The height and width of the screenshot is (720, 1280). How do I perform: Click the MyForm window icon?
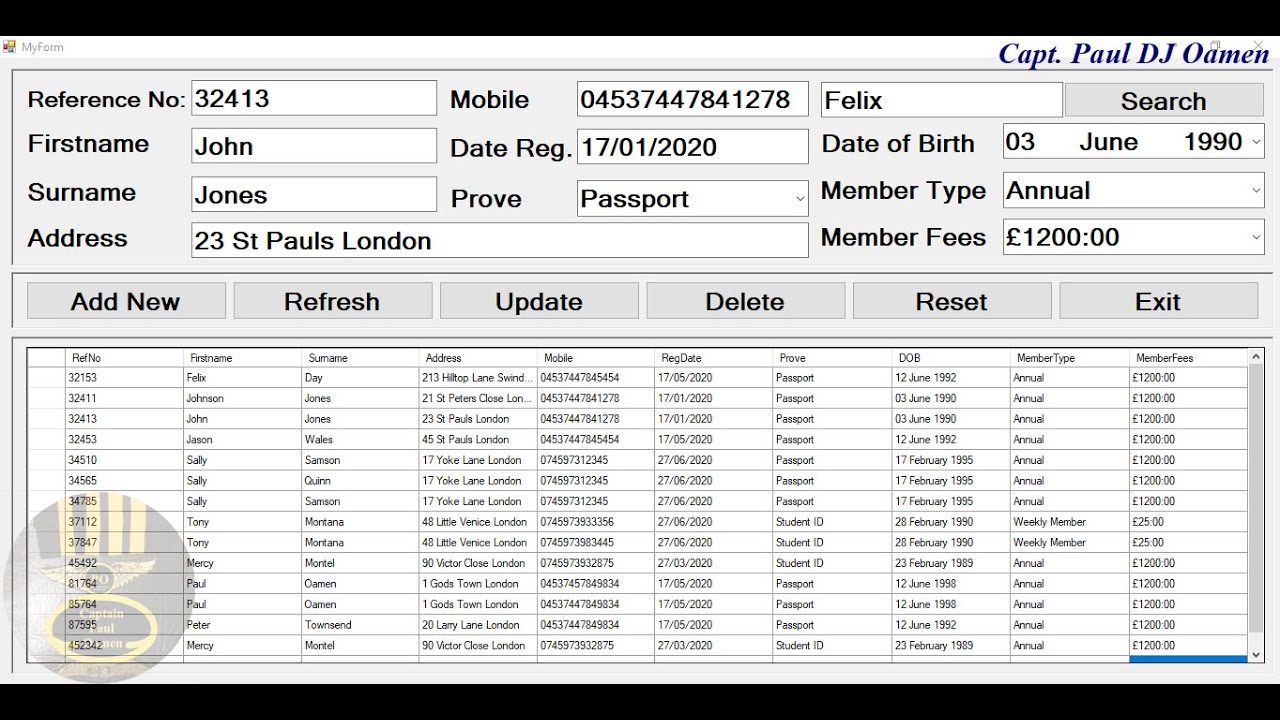click(9, 47)
